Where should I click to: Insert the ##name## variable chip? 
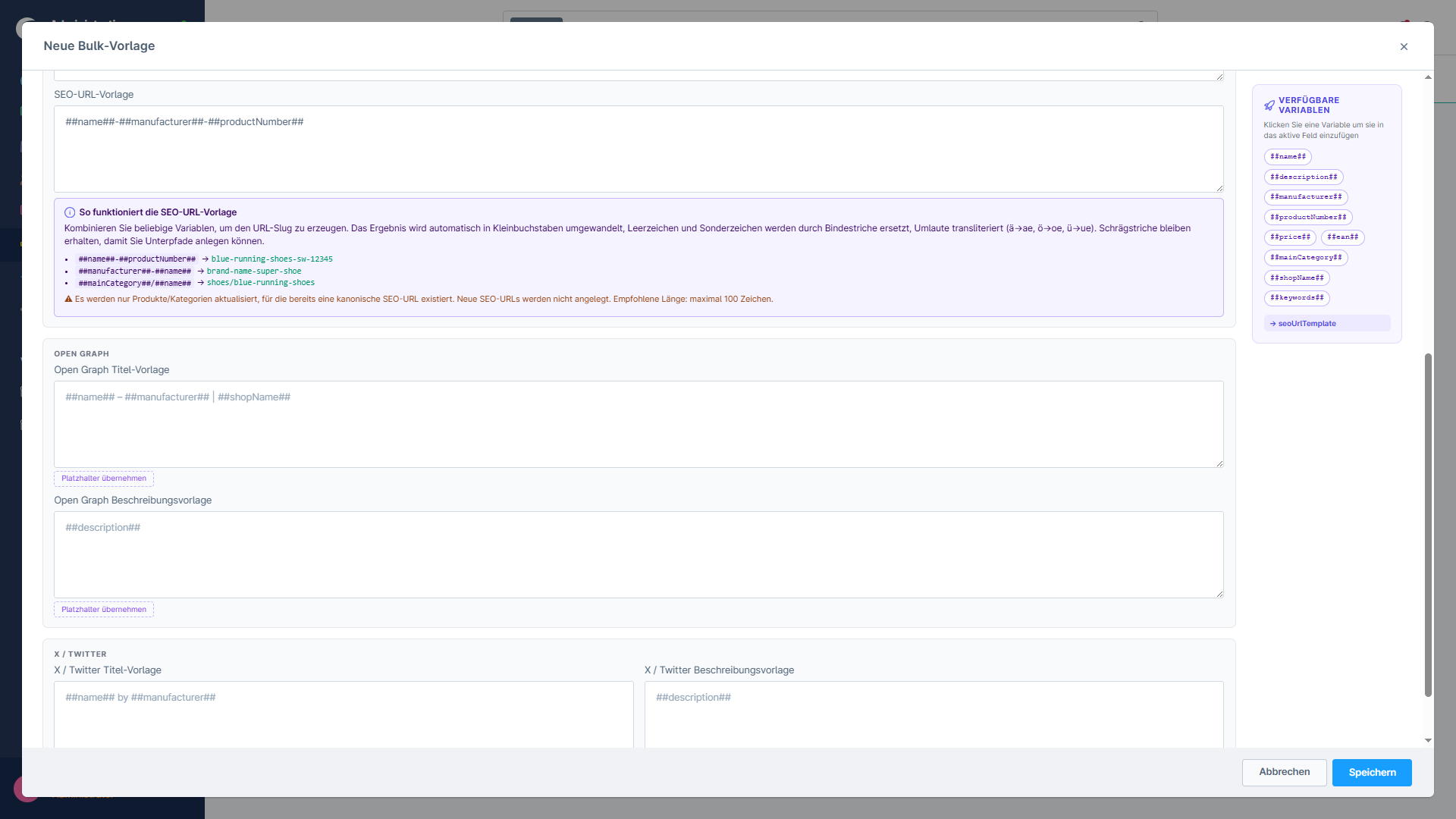click(1288, 157)
